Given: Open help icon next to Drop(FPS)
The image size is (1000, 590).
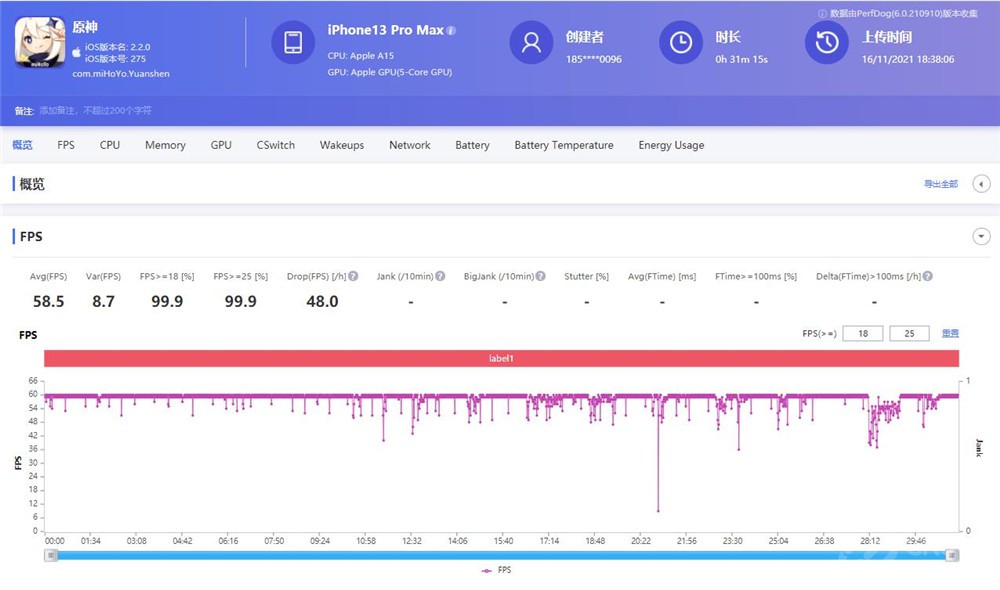Looking at the screenshot, I should 353,276.
